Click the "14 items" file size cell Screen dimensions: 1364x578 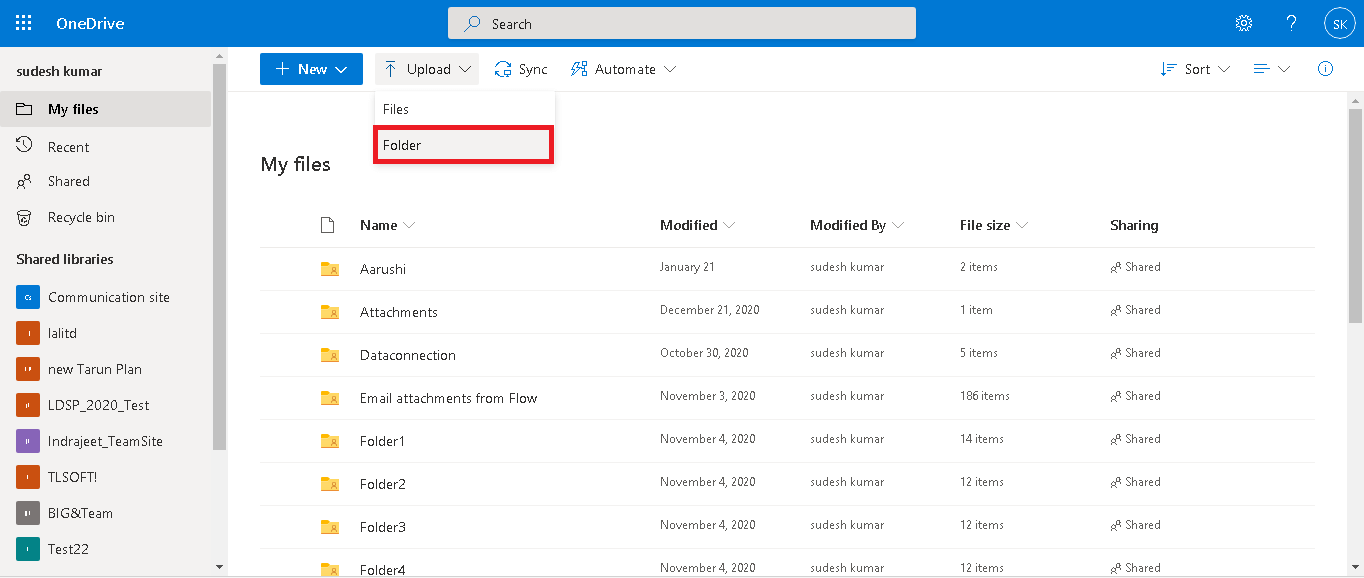coord(982,439)
